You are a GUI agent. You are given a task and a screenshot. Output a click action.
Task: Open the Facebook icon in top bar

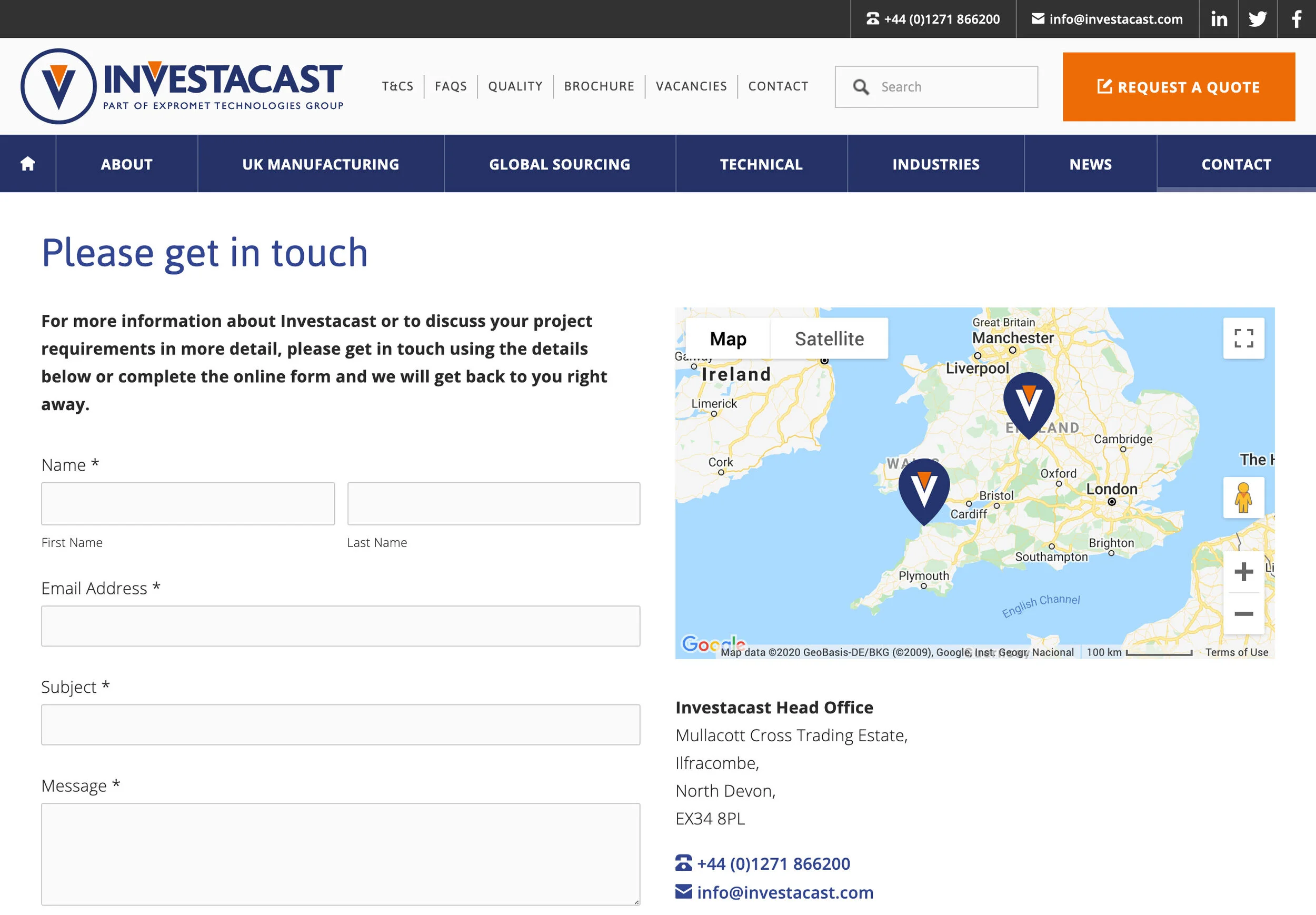(x=1297, y=19)
